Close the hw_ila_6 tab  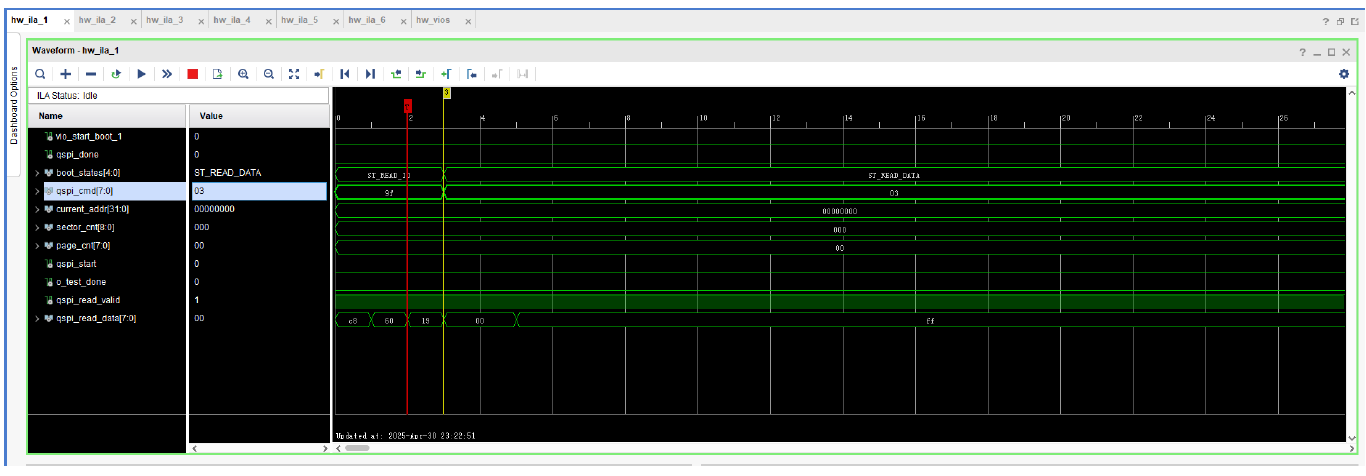click(402, 21)
